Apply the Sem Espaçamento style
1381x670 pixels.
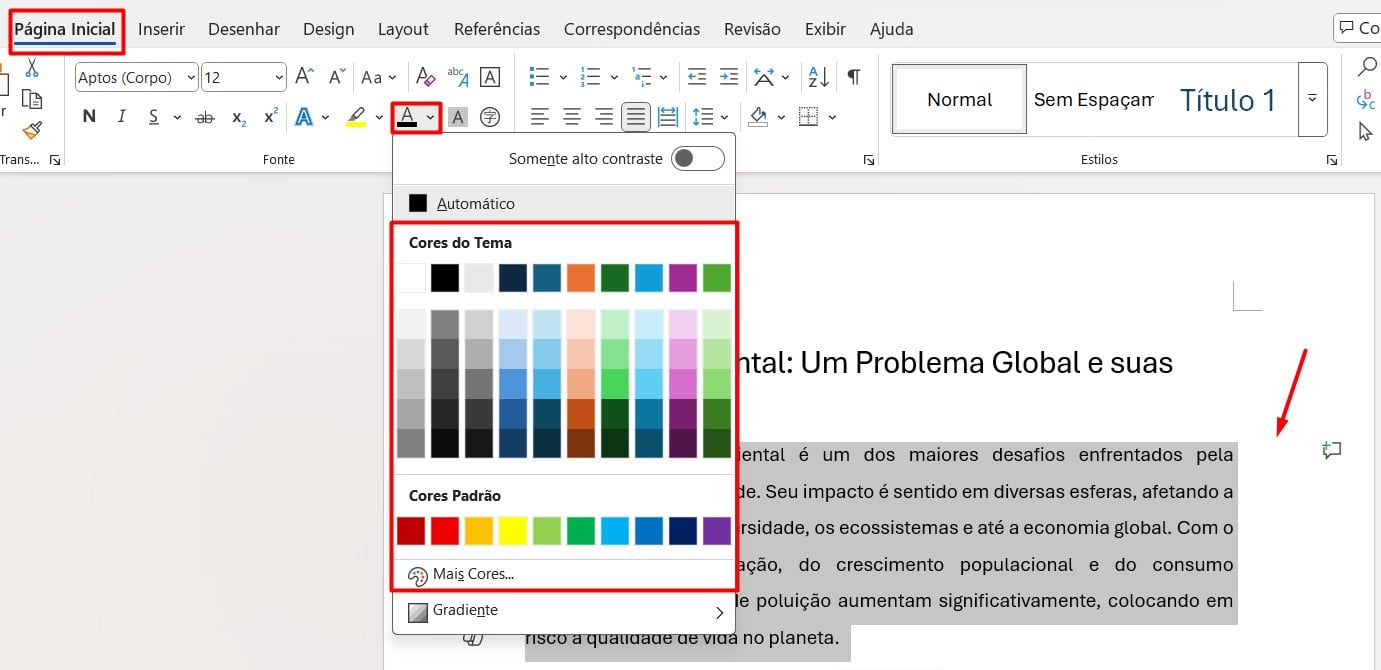1093,99
